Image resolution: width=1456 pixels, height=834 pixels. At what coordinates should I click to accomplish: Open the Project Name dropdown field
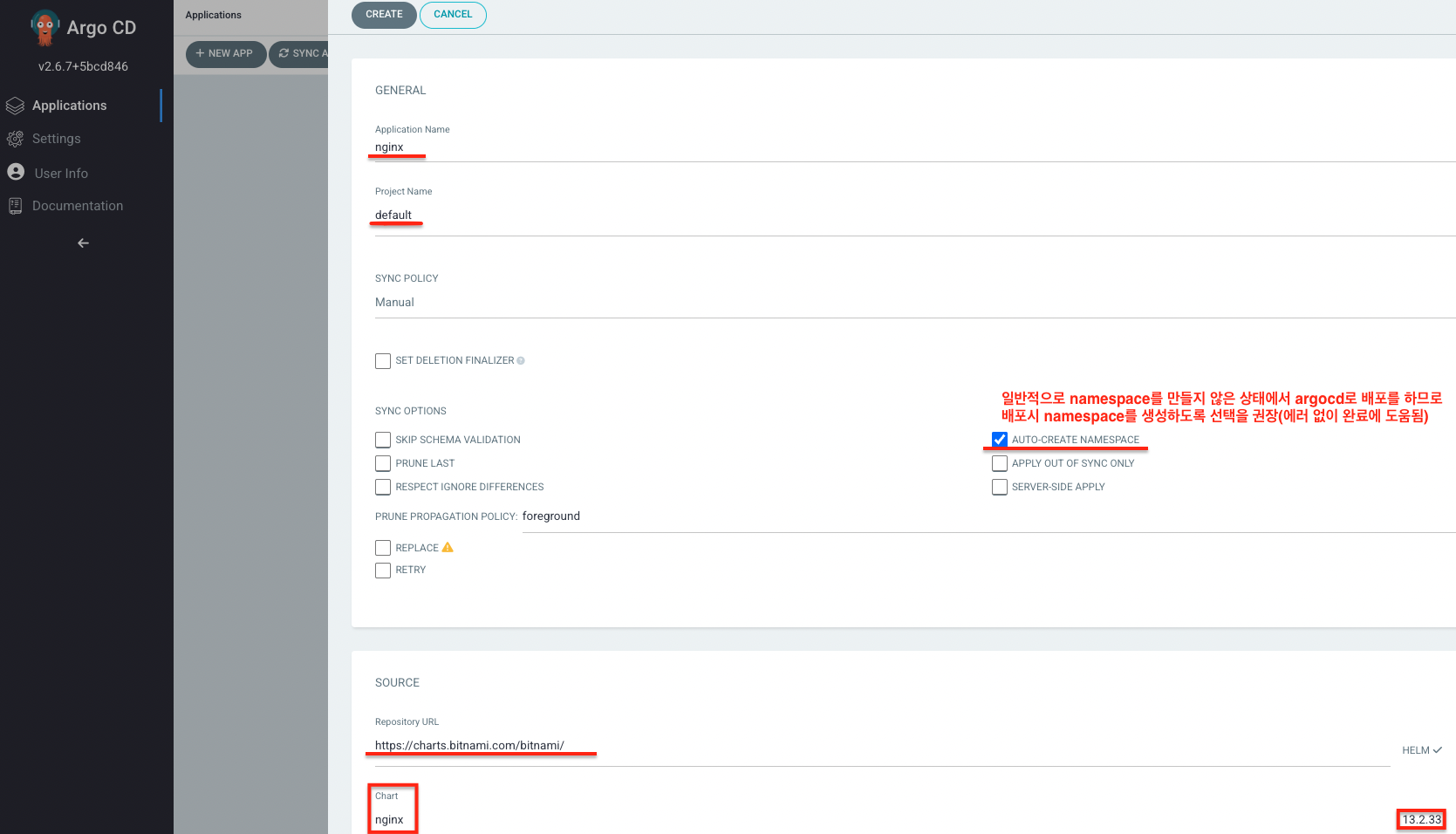pos(915,215)
